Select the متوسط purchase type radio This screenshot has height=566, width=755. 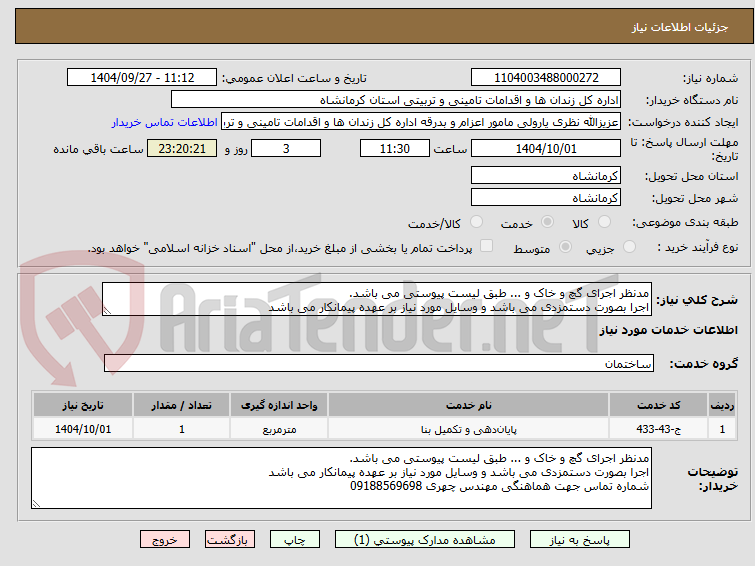[565, 247]
